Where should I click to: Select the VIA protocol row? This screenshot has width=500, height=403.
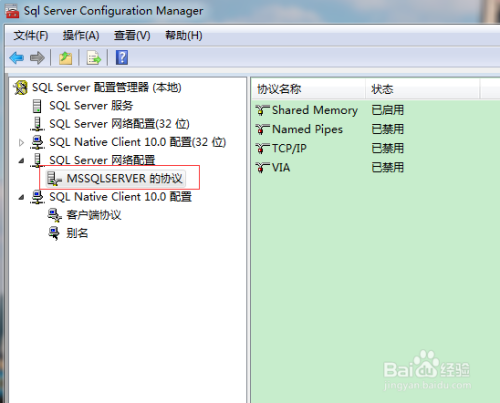[281, 167]
